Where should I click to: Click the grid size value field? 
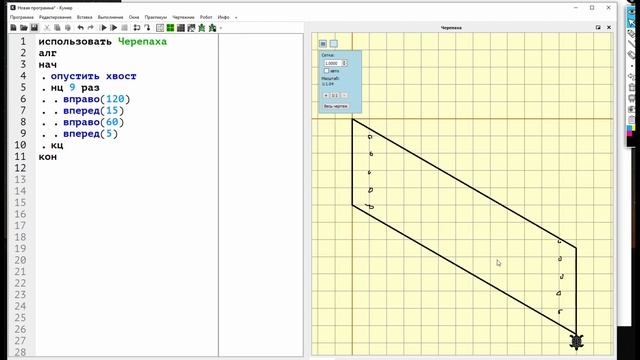[333, 63]
